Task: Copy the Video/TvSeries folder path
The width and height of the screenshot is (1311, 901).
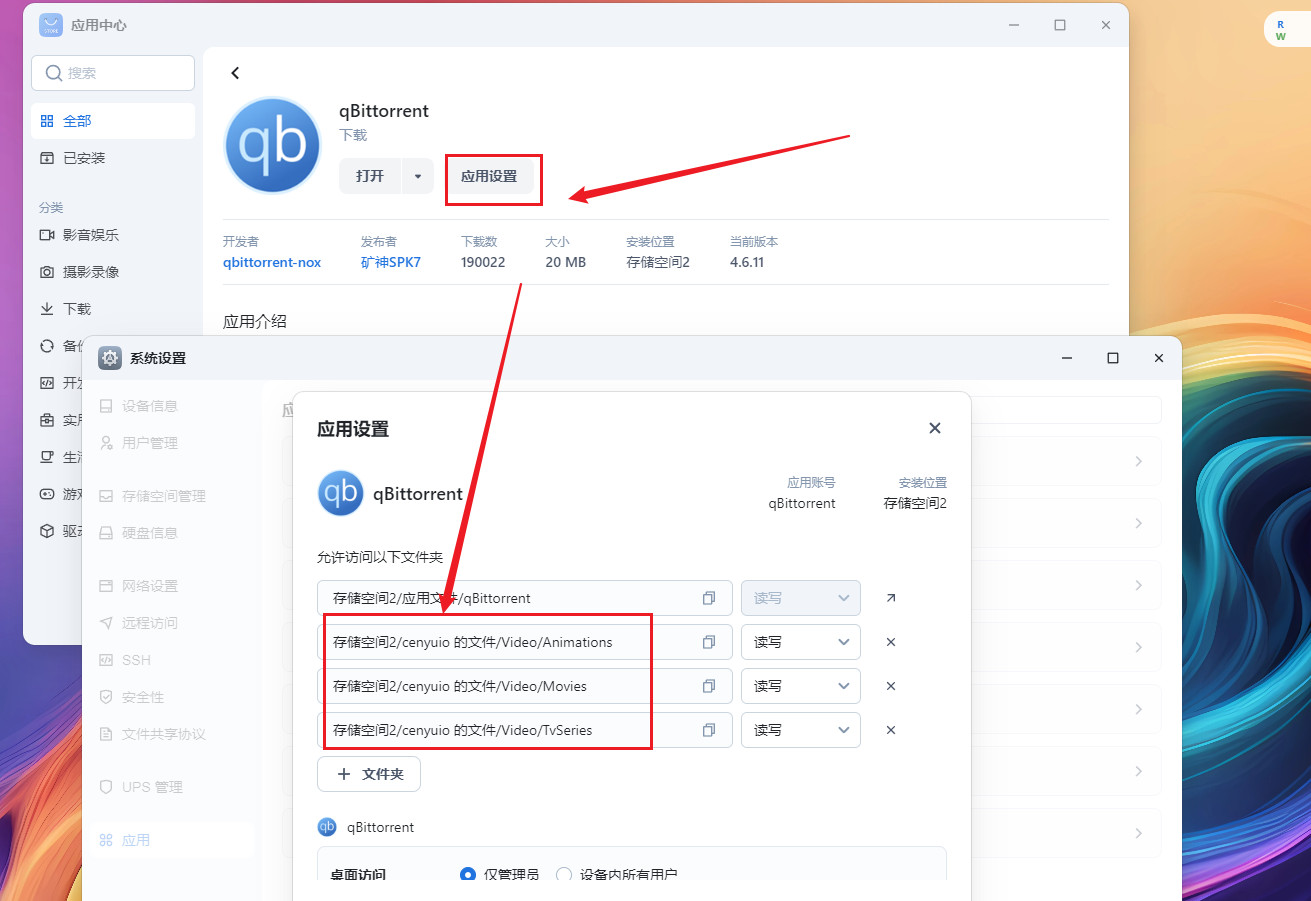Action: click(709, 730)
